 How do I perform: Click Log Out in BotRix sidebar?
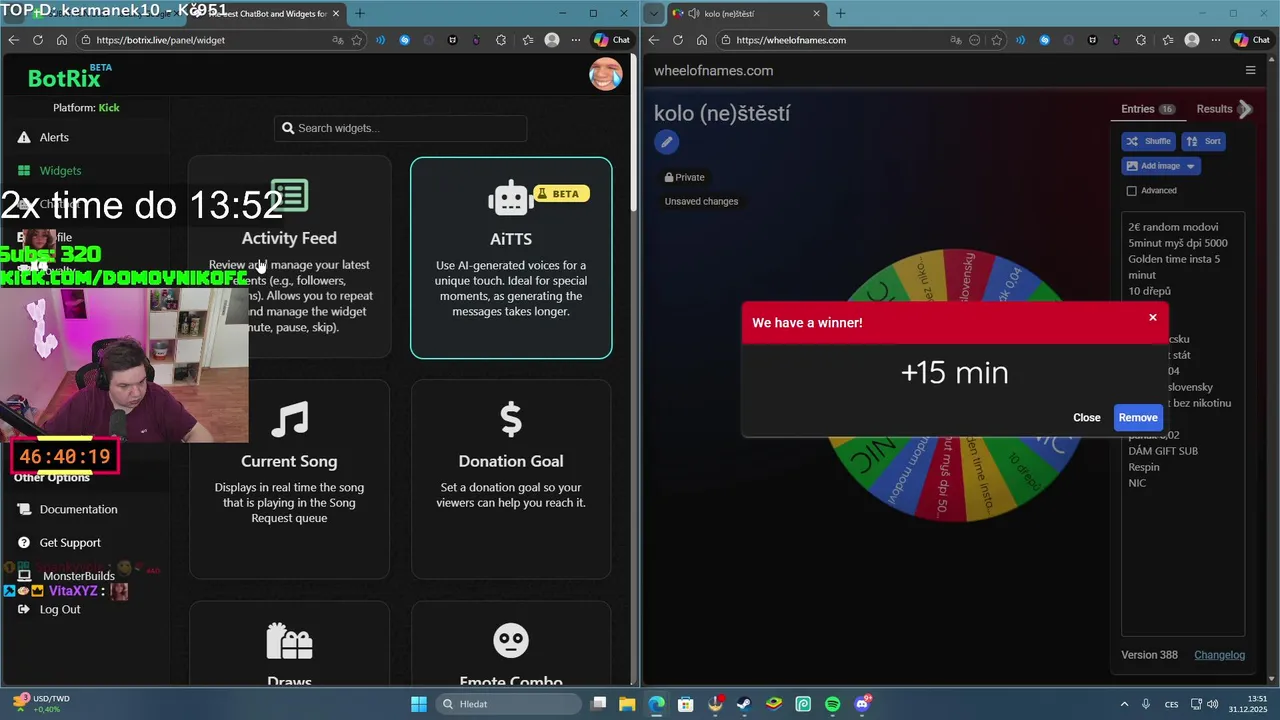(59, 609)
